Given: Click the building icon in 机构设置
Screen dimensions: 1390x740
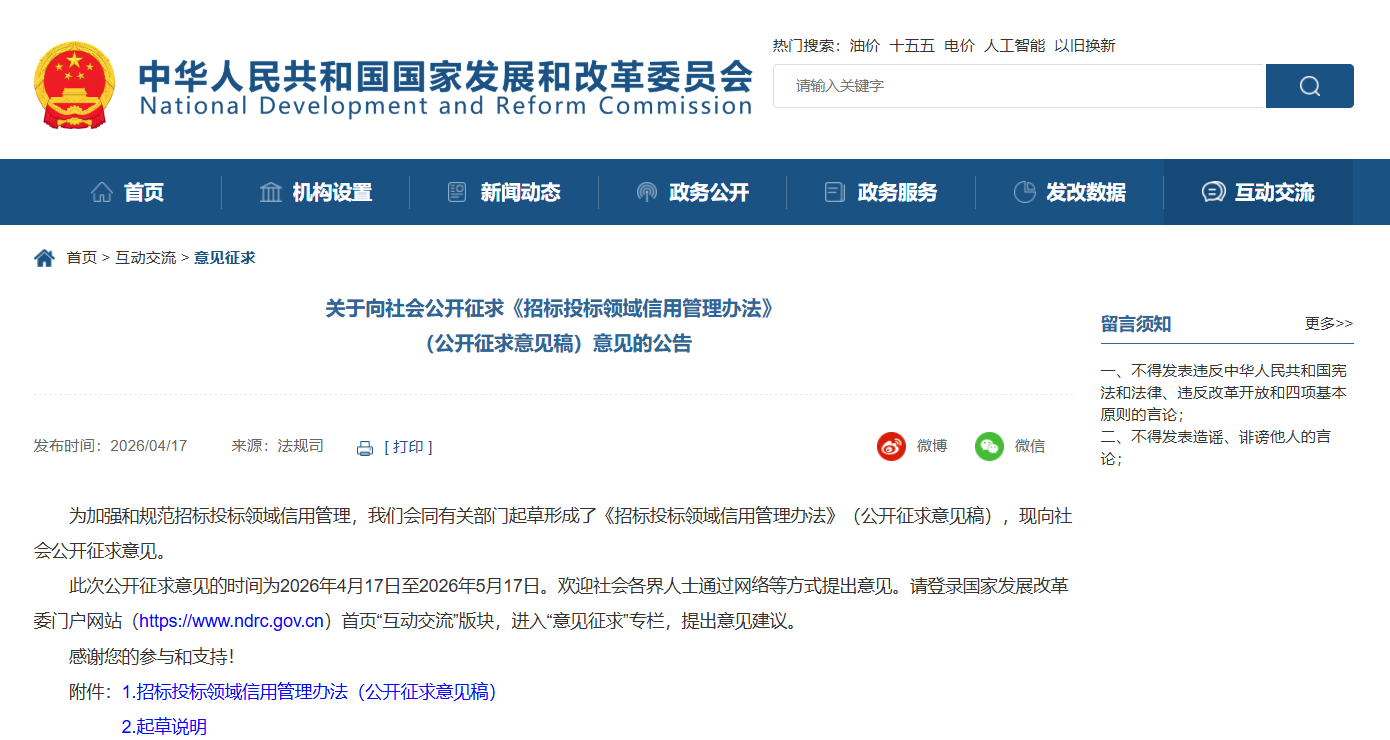Looking at the screenshot, I should tap(271, 192).
